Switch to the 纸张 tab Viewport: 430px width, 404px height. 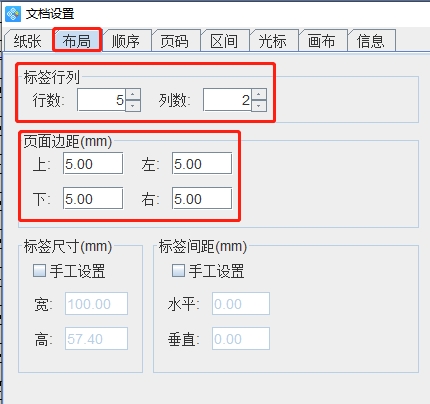[x=28, y=41]
